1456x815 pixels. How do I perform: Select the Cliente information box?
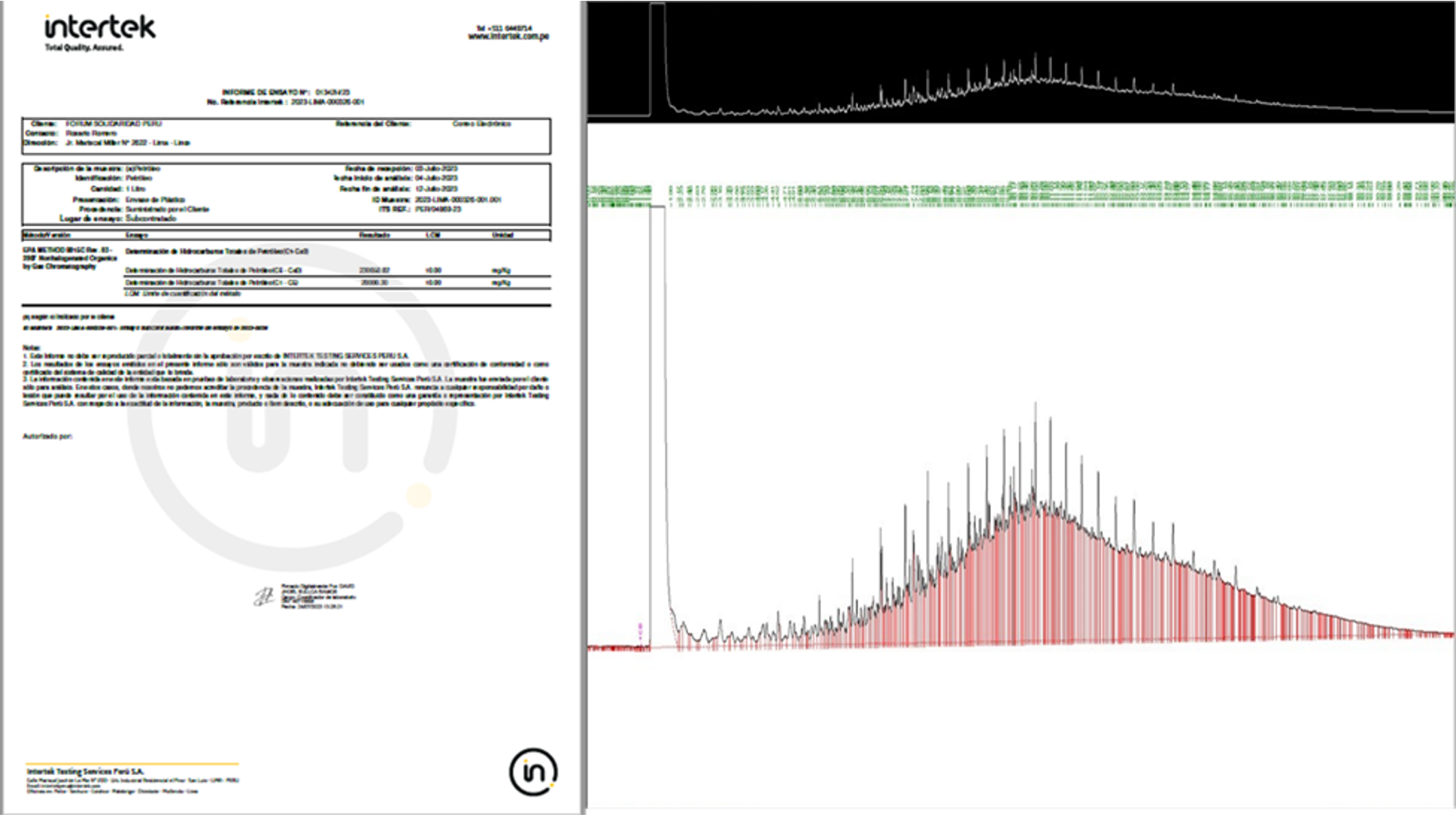[x=286, y=136]
